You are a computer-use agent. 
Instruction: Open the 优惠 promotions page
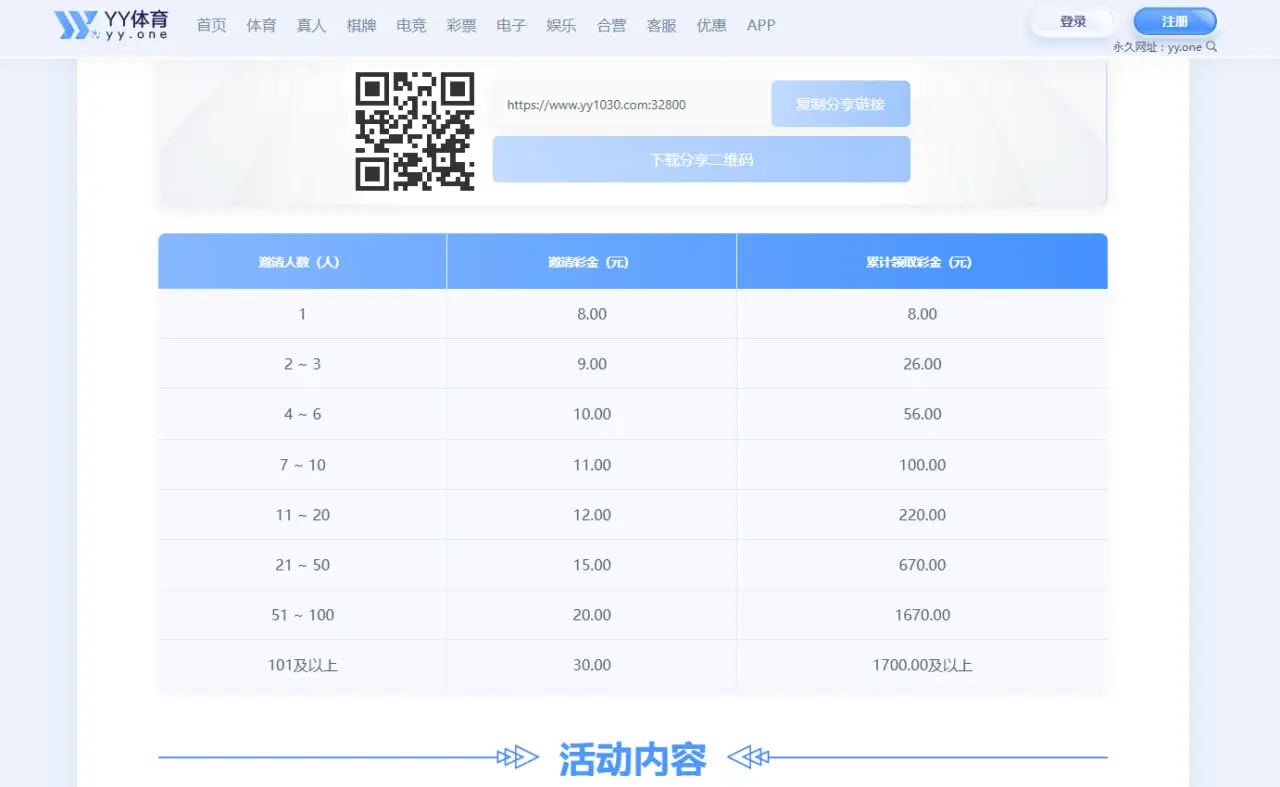(x=711, y=26)
